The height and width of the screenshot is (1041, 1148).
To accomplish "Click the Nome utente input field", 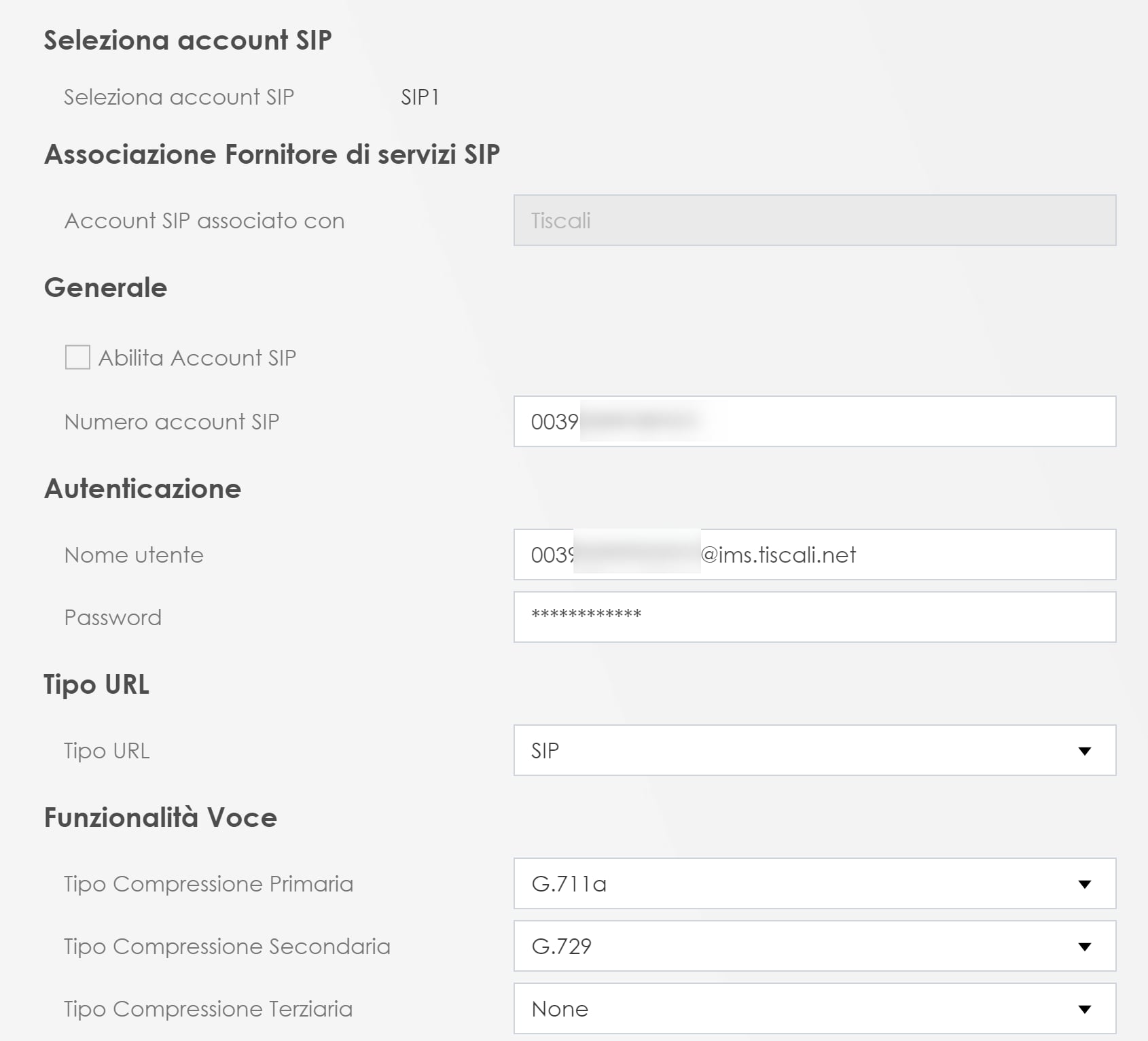I will 814,554.
